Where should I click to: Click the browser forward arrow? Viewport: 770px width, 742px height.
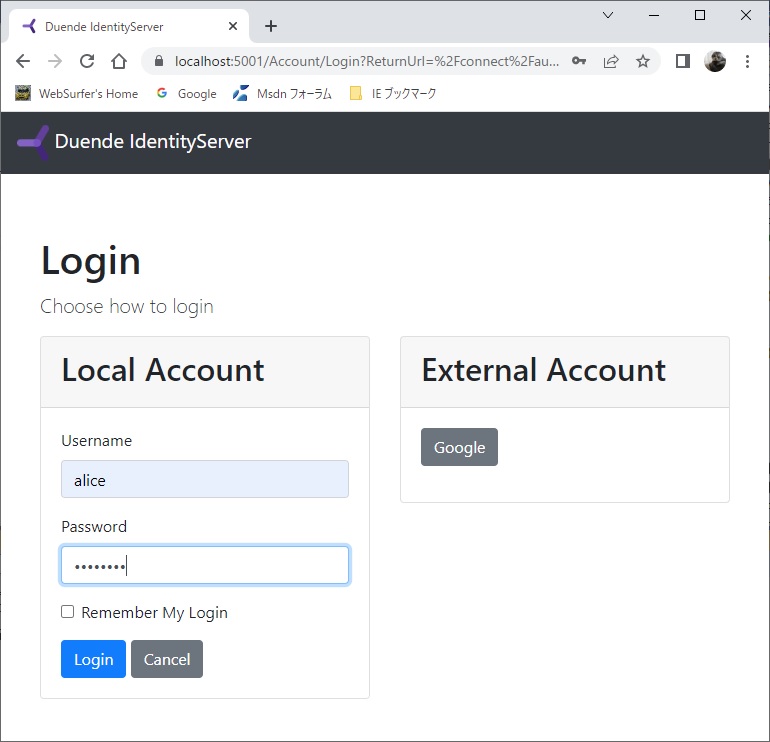click(x=55, y=61)
